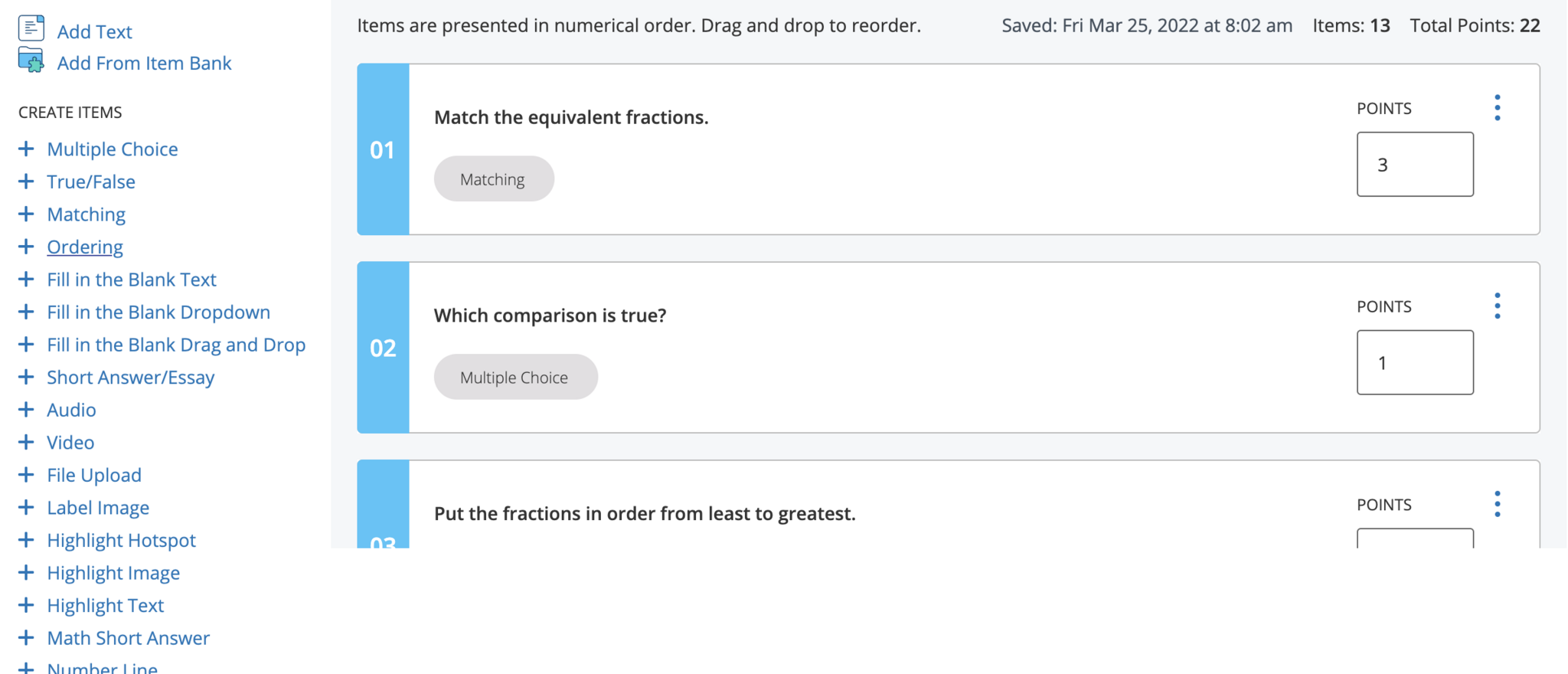Click the plus icon beside True/False
This screenshot has width=1568, height=674.
[26, 182]
